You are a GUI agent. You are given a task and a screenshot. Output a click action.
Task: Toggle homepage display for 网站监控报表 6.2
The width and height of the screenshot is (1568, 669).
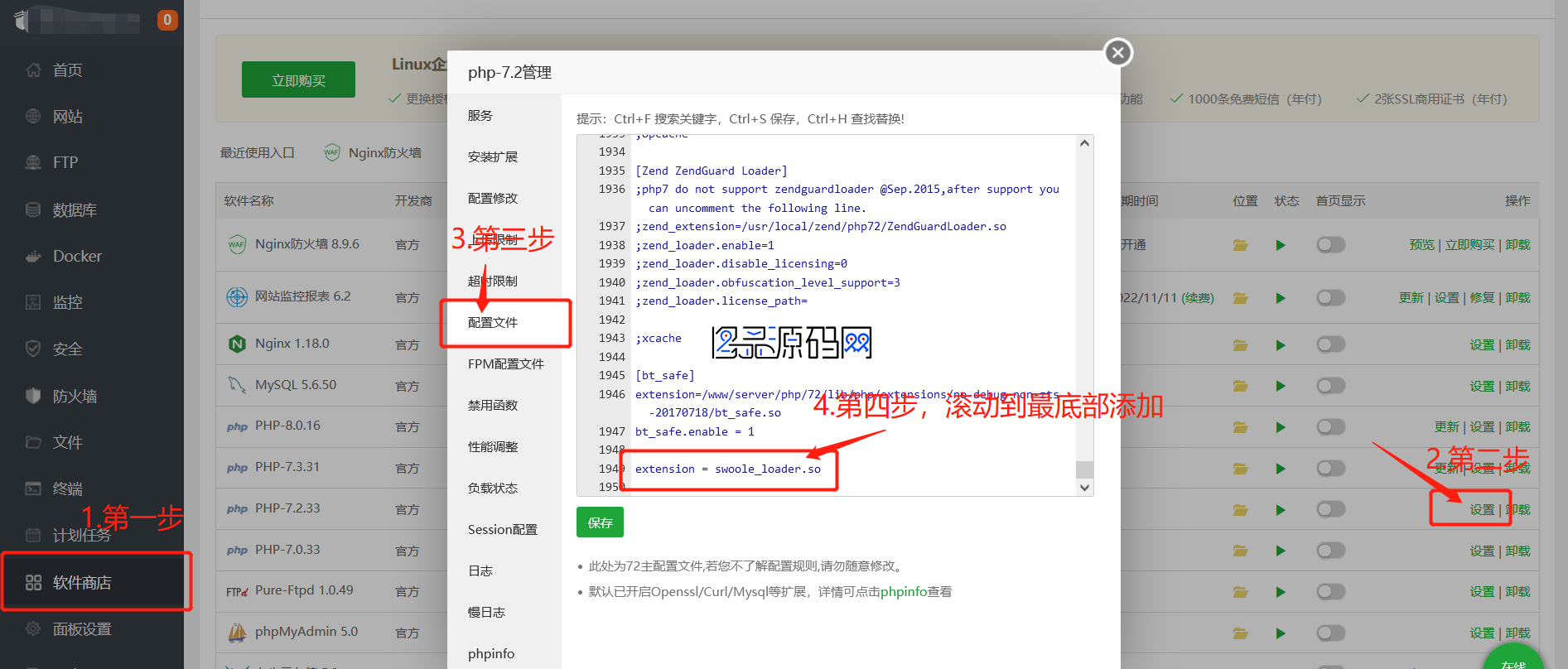tap(1331, 298)
